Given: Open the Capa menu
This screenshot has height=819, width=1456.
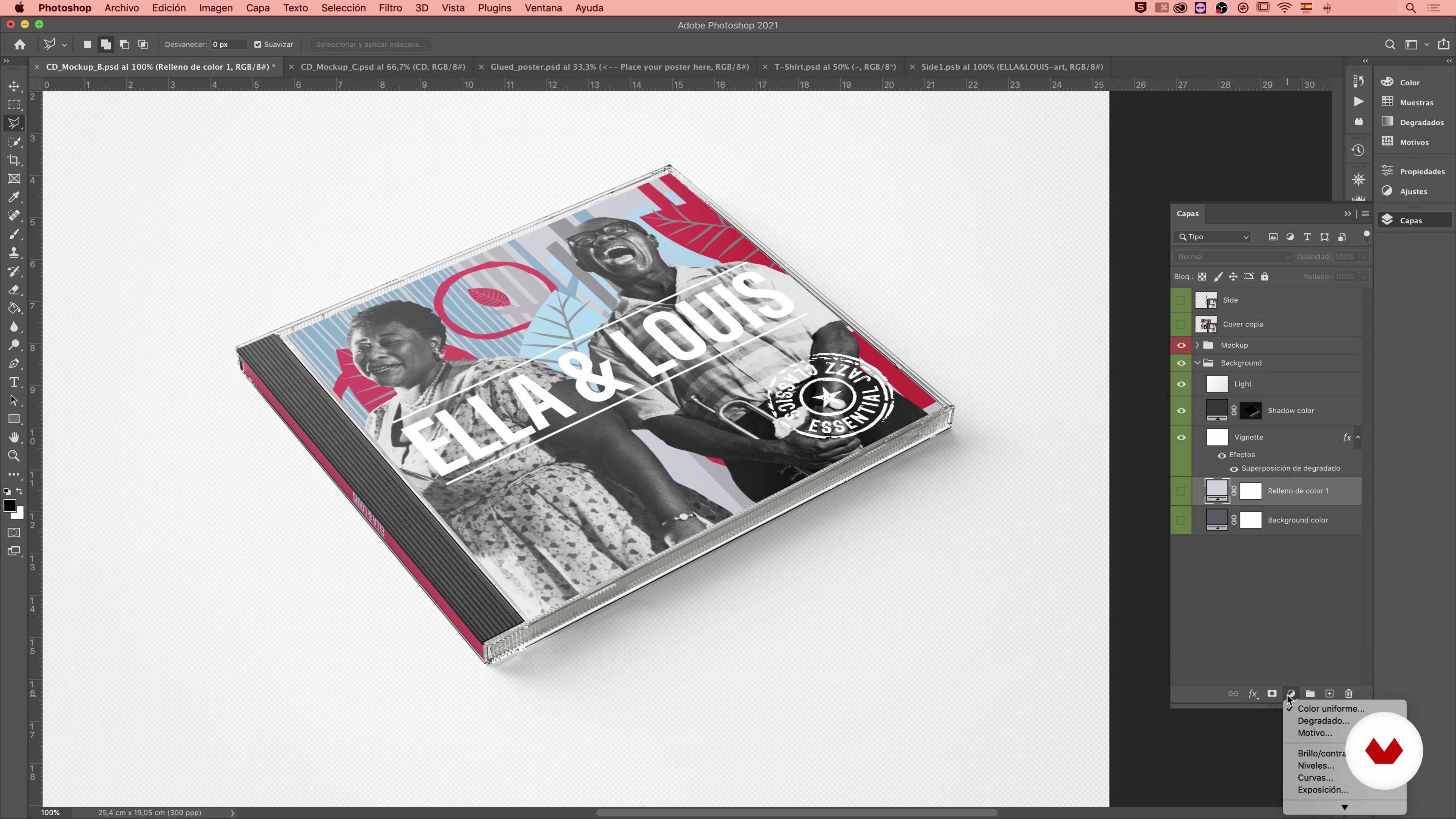Looking at the screenshot, I should coord(258,8).
